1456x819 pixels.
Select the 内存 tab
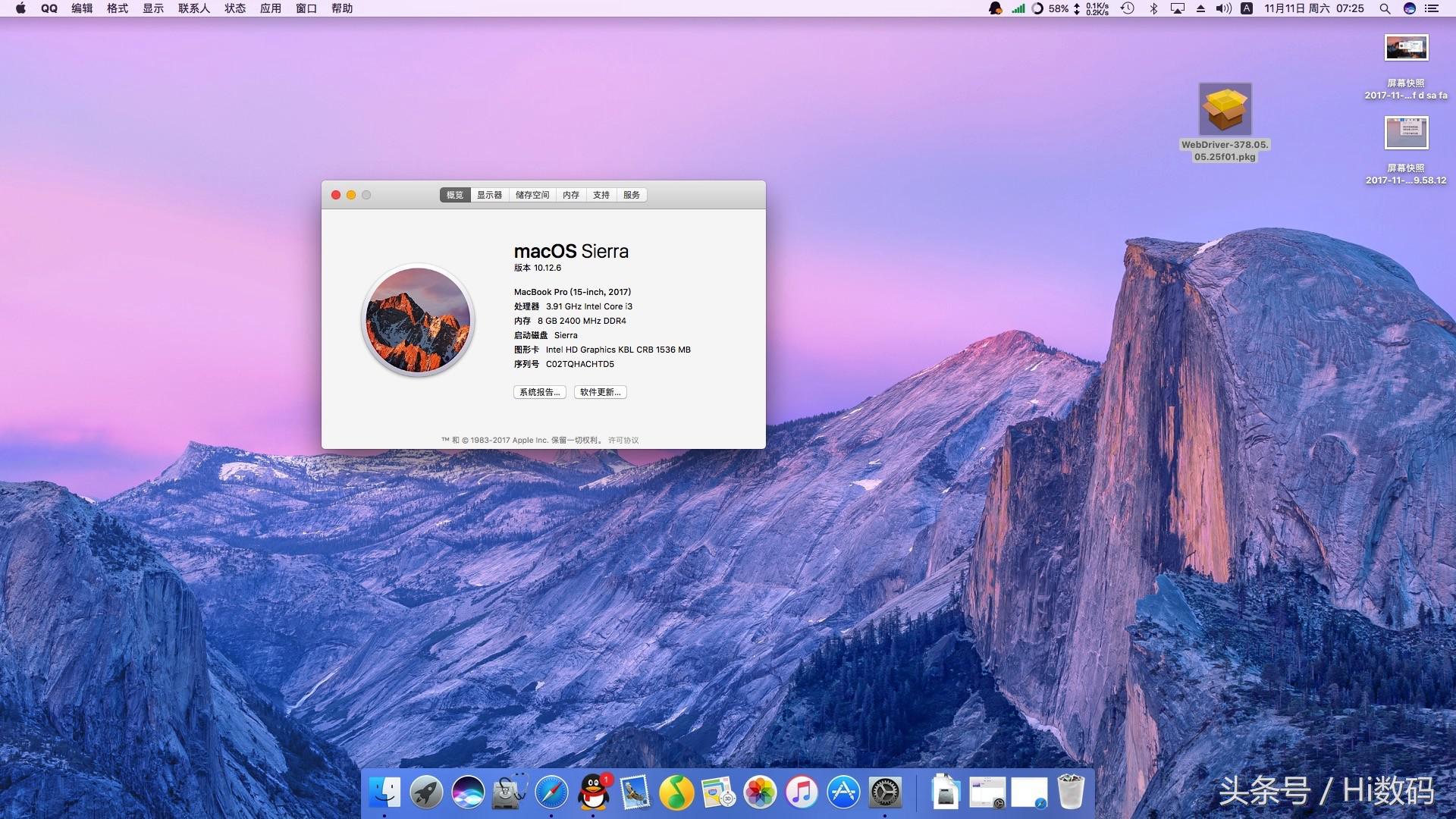(571, 195)
